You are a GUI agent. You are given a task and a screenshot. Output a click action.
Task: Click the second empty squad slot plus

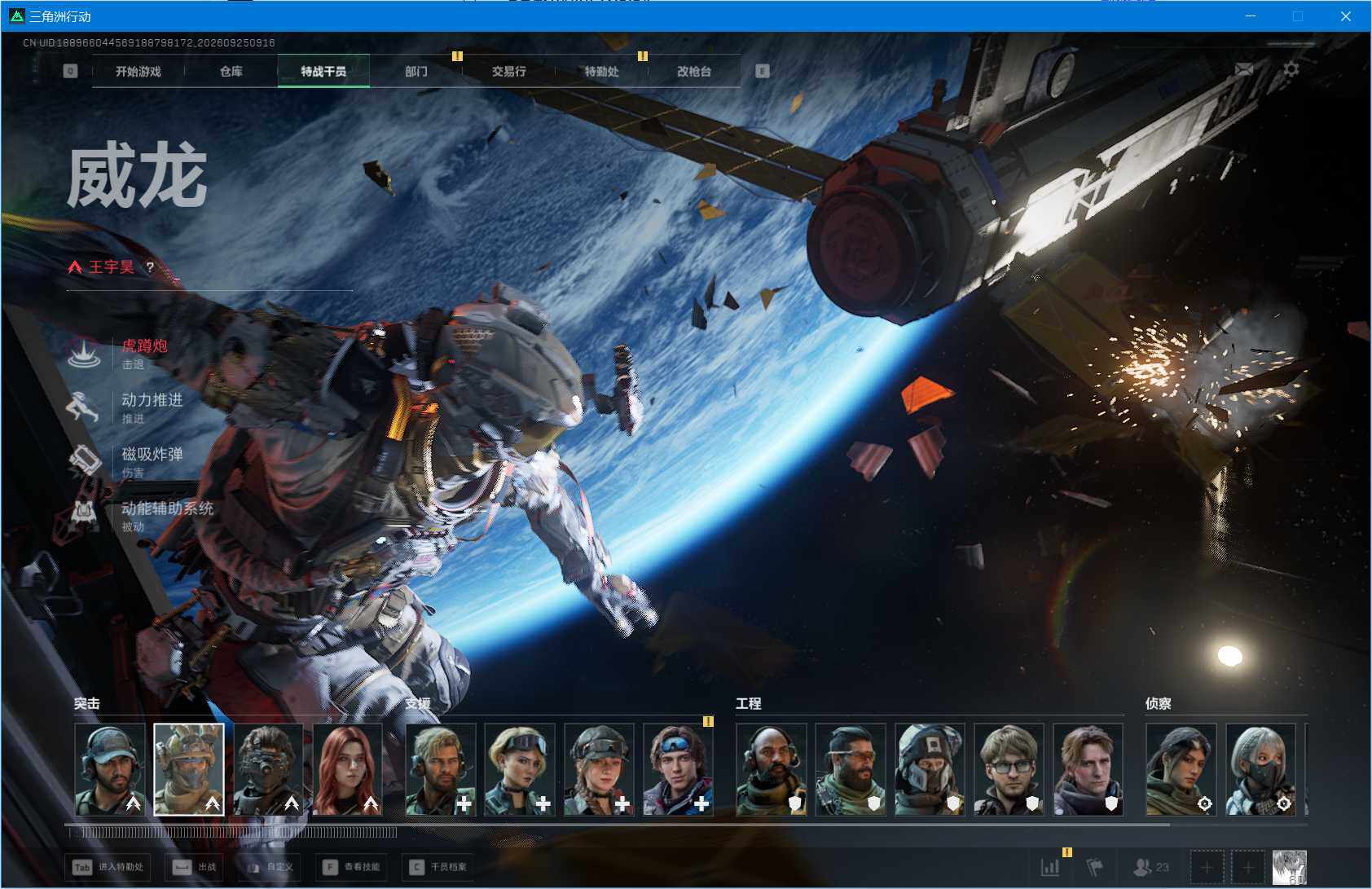coord(1248,867)
